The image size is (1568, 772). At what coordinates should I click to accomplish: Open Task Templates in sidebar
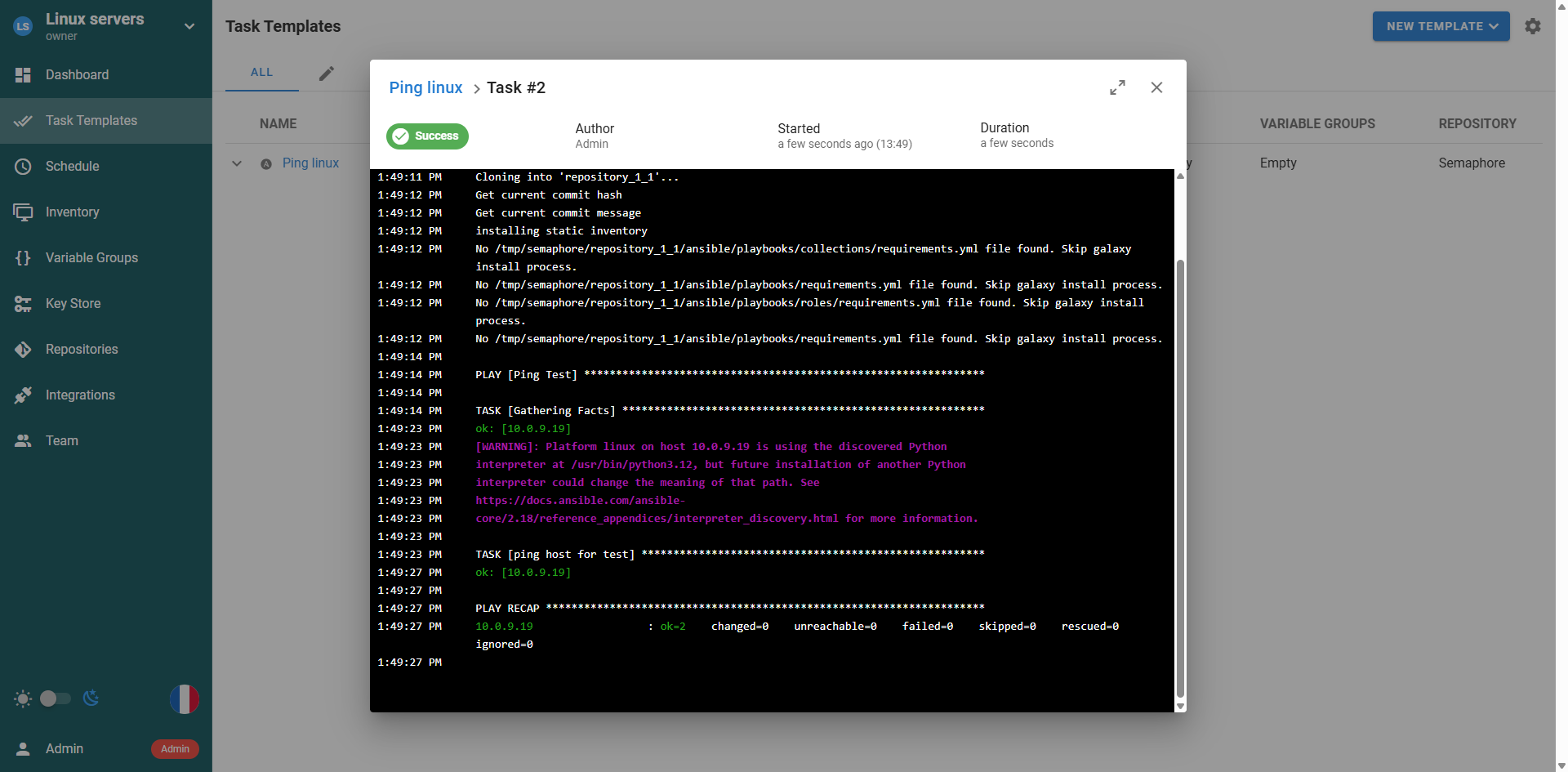[91, 121]
